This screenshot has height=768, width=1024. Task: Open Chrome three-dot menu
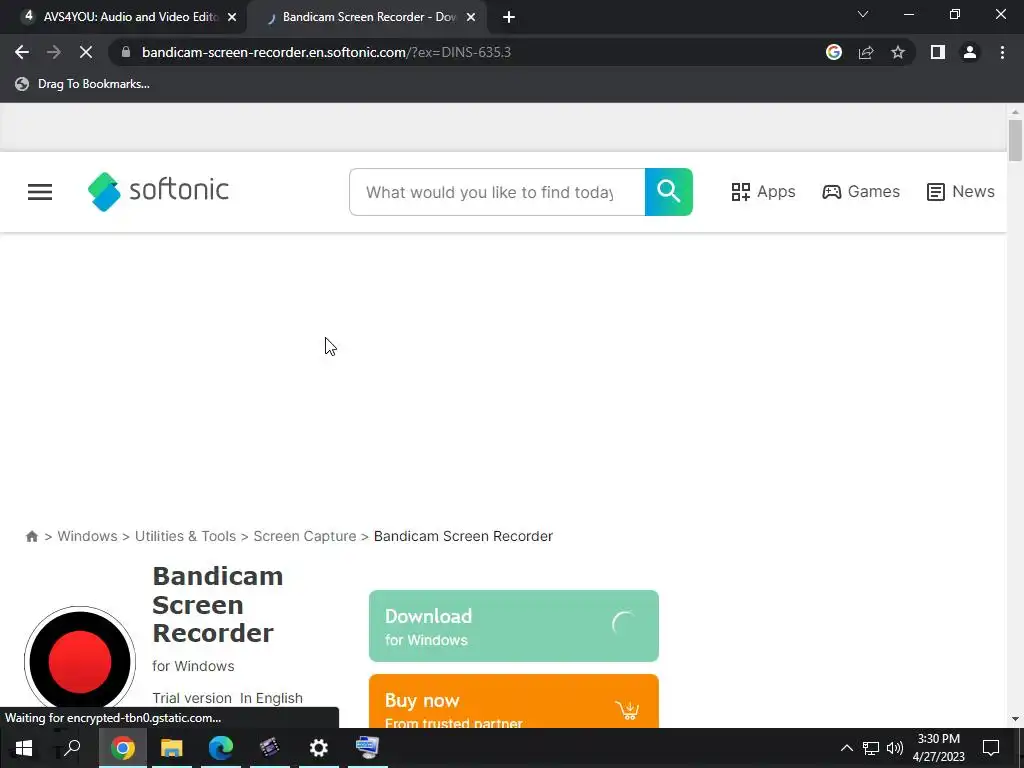(1002, 52)
